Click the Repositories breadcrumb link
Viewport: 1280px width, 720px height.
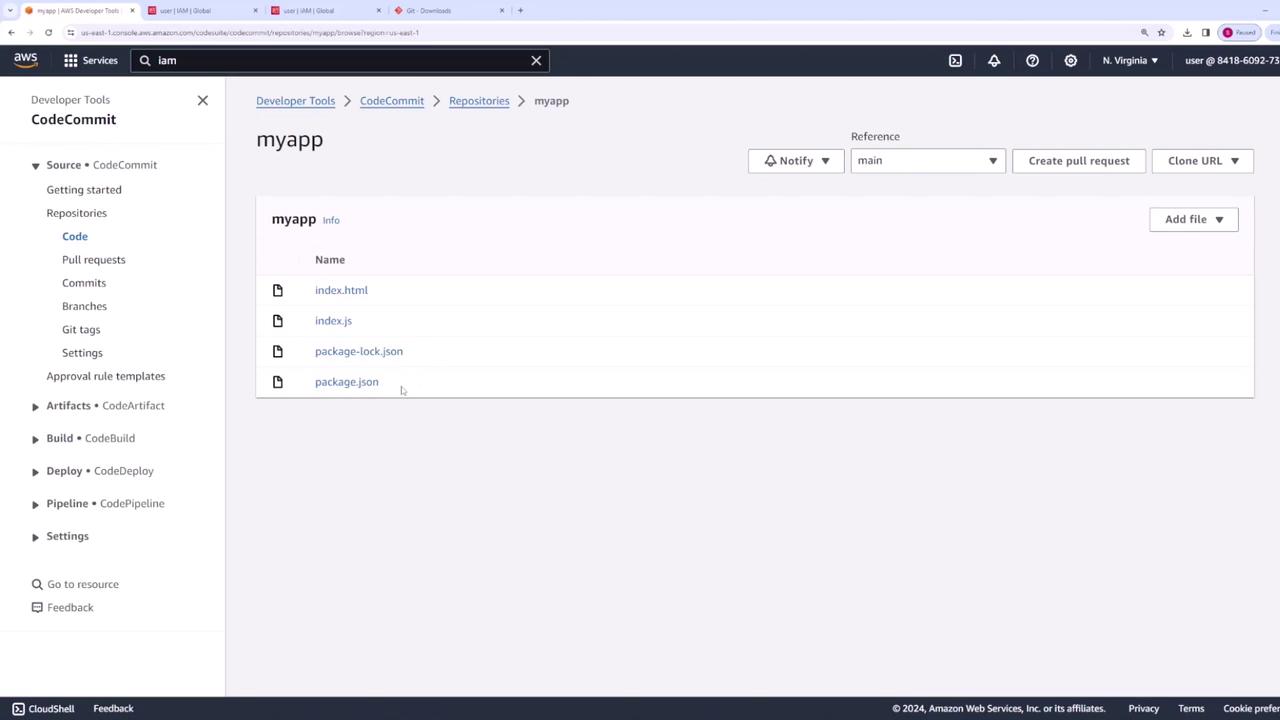[479, 101]
